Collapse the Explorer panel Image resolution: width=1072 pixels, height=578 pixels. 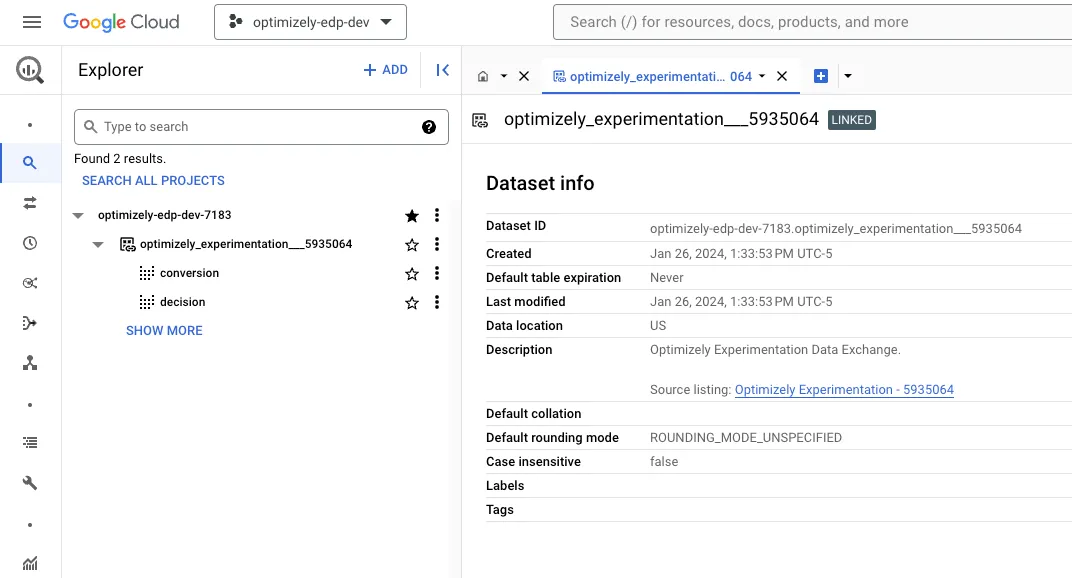442,70
